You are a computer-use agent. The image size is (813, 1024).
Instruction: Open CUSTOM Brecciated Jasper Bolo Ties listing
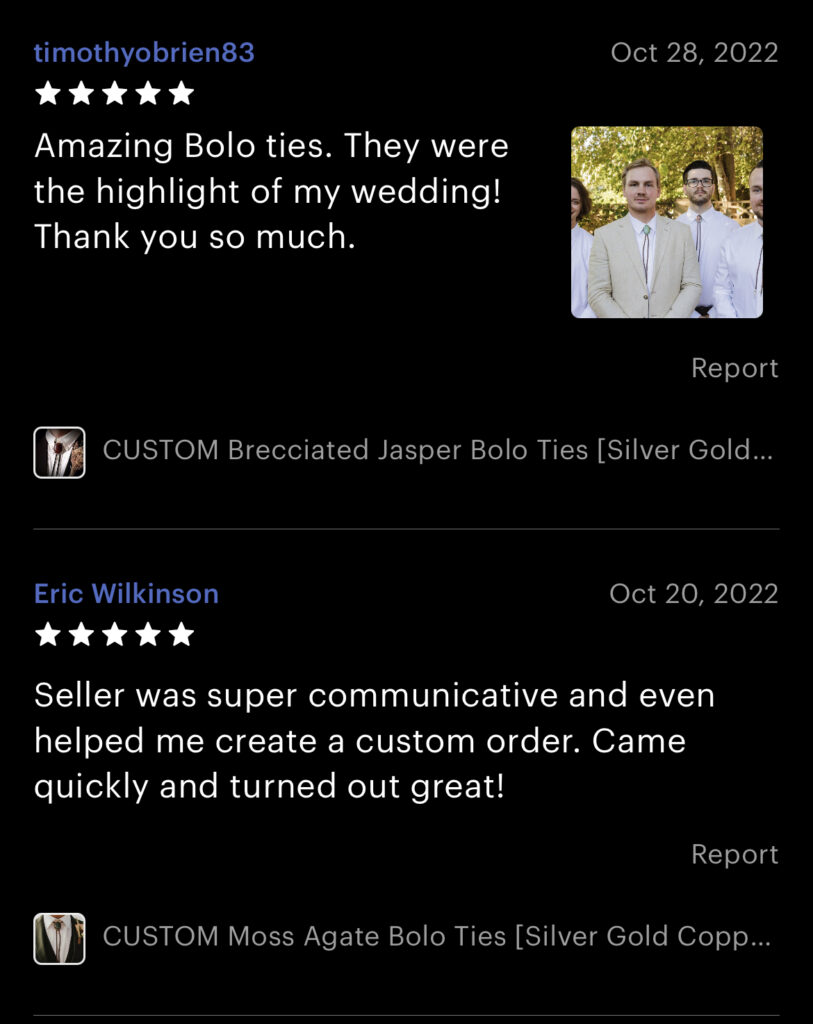click(438, 451)
